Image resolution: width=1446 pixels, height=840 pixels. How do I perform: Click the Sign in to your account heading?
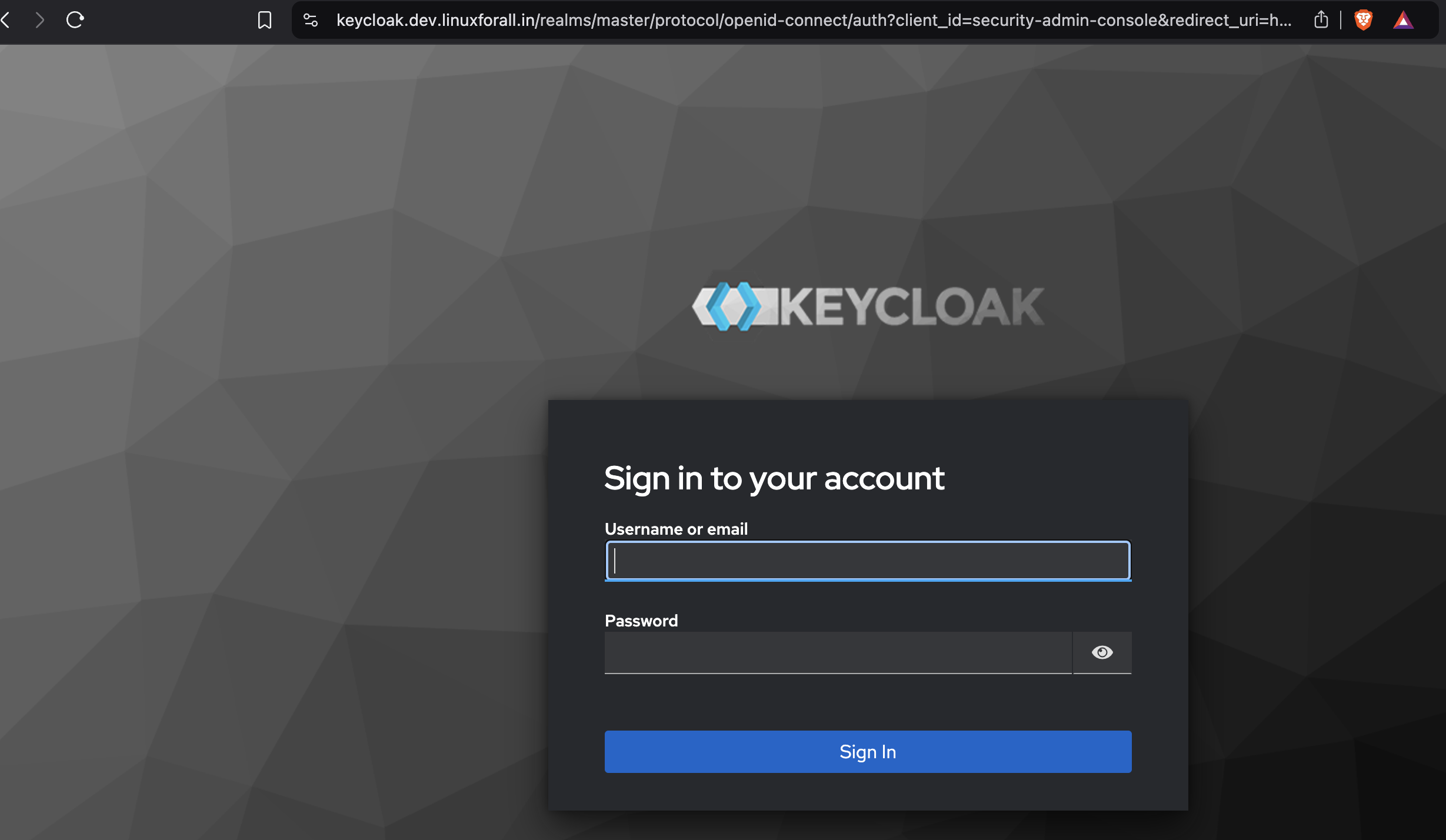pyautogui.click(x=774, y=478)
